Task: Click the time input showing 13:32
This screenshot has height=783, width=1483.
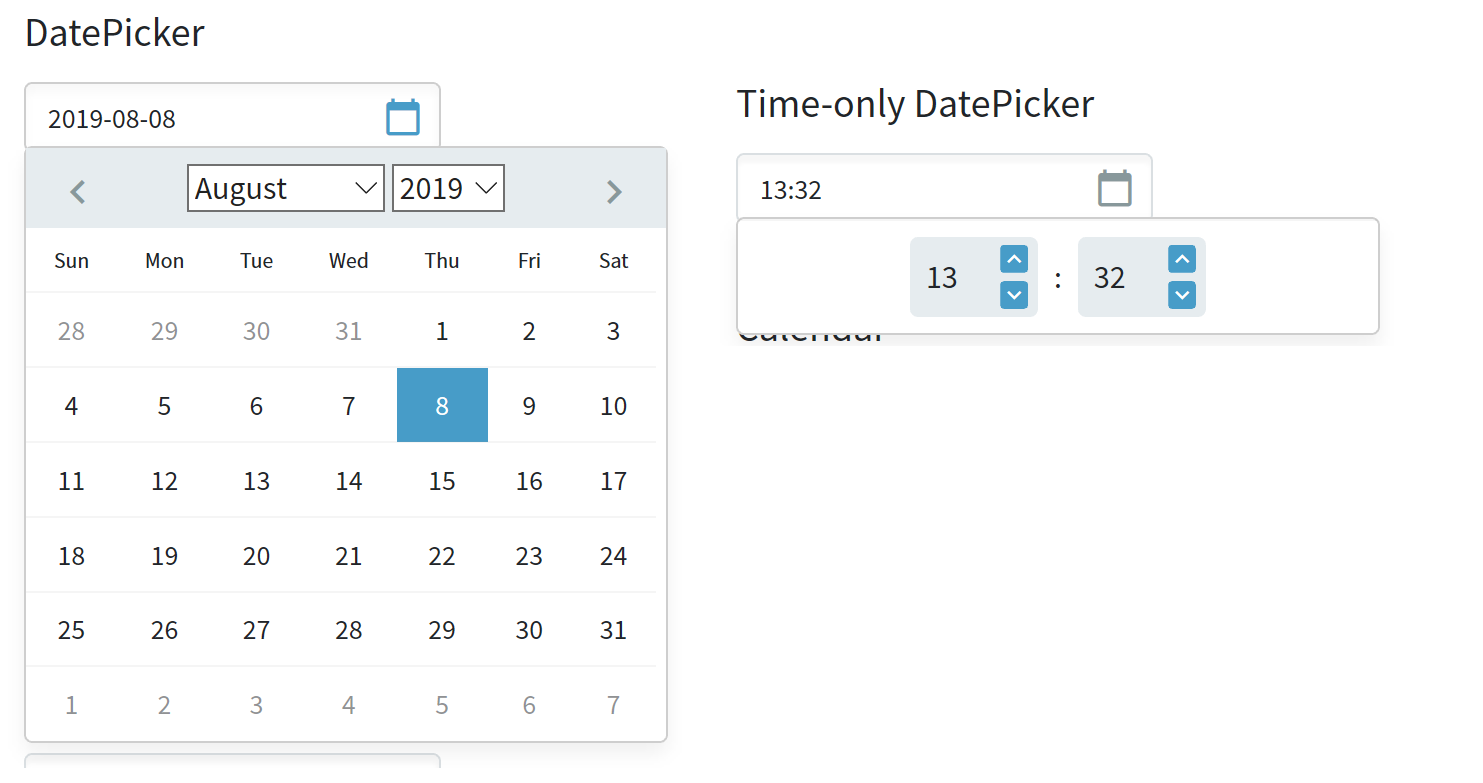Action: pos(910,190)
